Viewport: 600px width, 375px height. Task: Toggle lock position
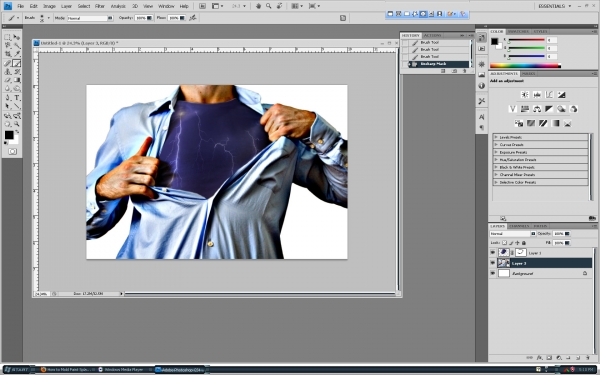[x=517, y=243]
